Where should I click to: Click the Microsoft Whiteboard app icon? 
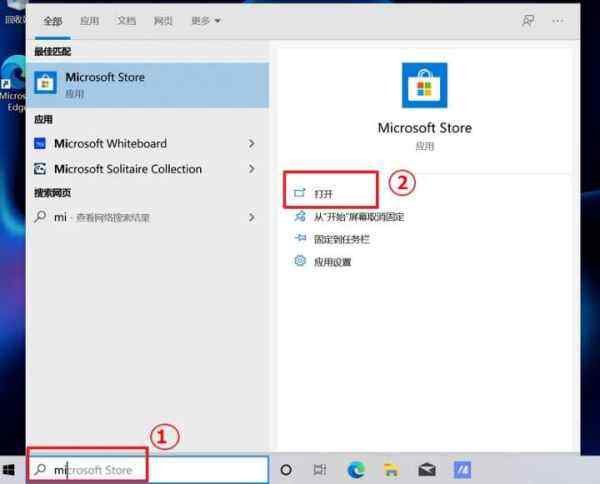point(40,143)
